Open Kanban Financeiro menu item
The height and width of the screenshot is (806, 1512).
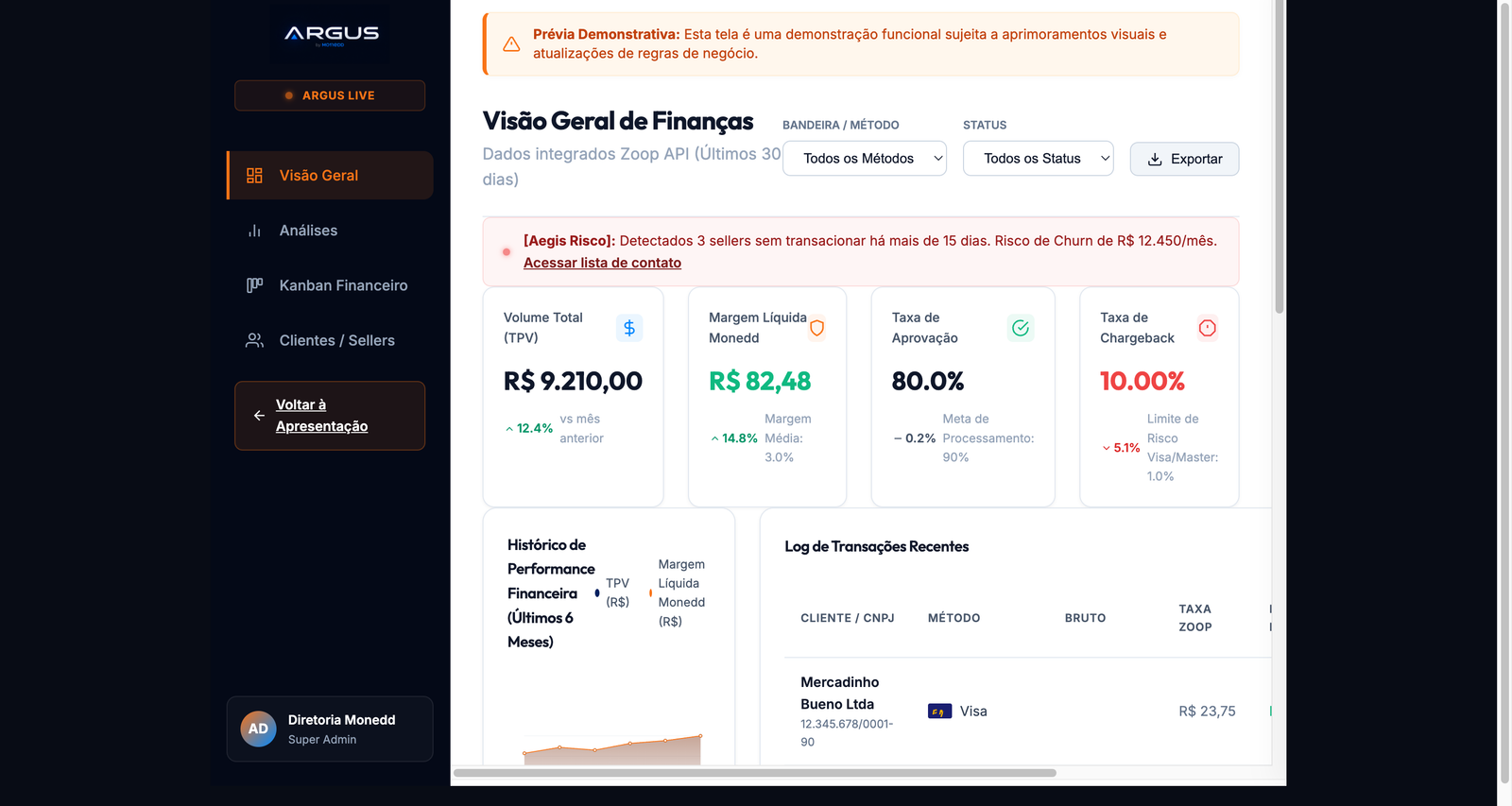pos(330,285)
